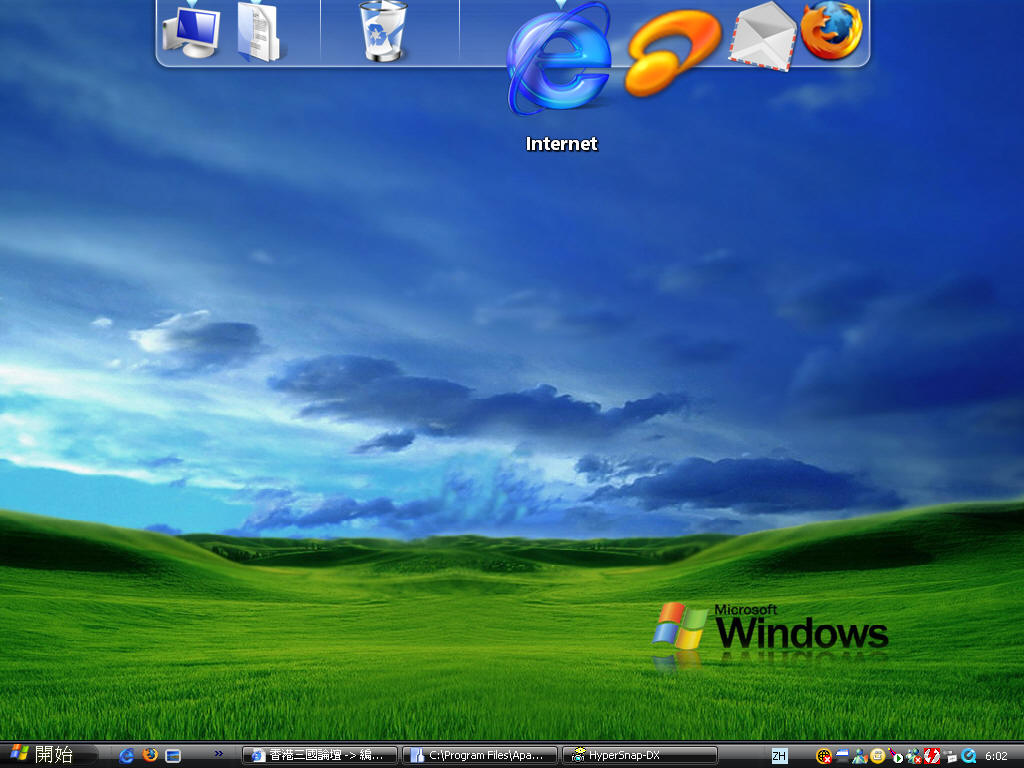Viewport: 1024px width, 768px height.
Task: Click the globe with red X tray icon
Action: (824, 756)
